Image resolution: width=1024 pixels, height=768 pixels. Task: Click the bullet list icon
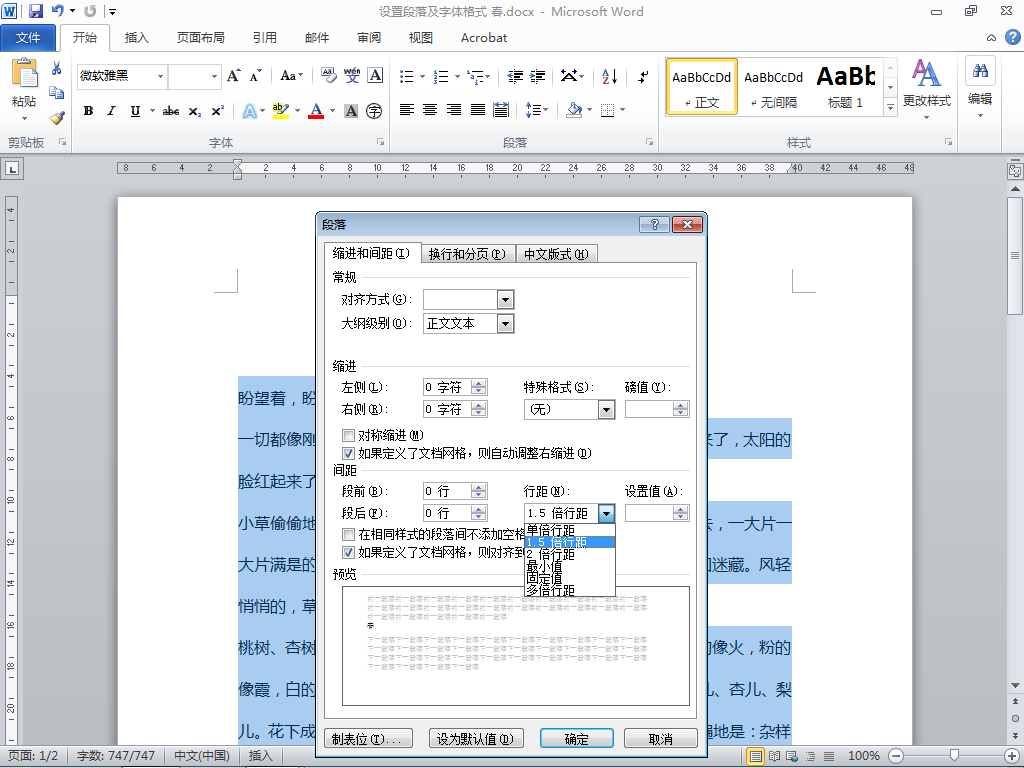407,76
